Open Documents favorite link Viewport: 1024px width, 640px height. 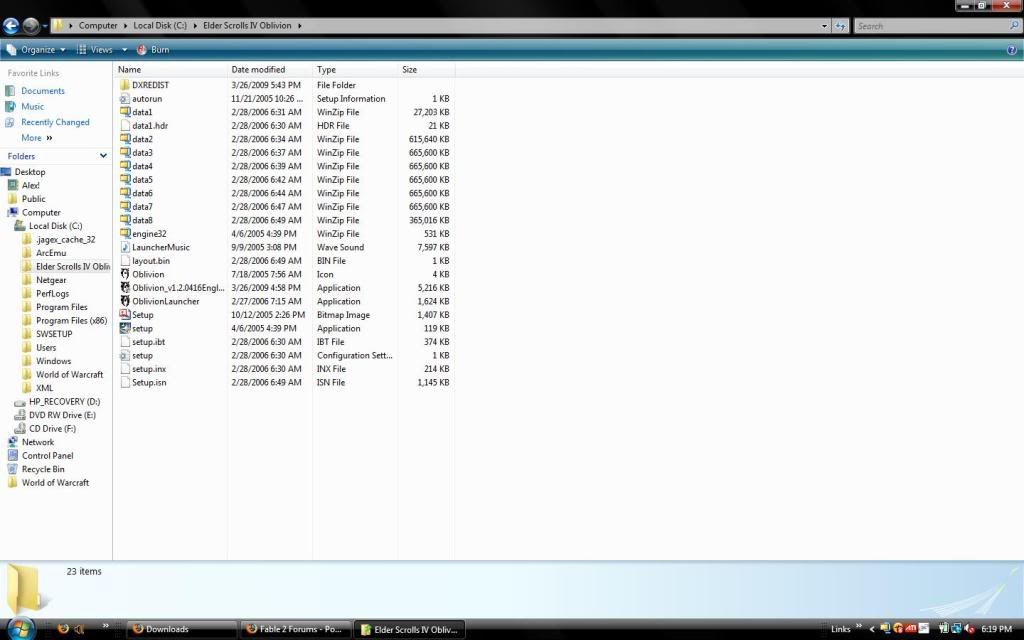[x=42, y=91]
